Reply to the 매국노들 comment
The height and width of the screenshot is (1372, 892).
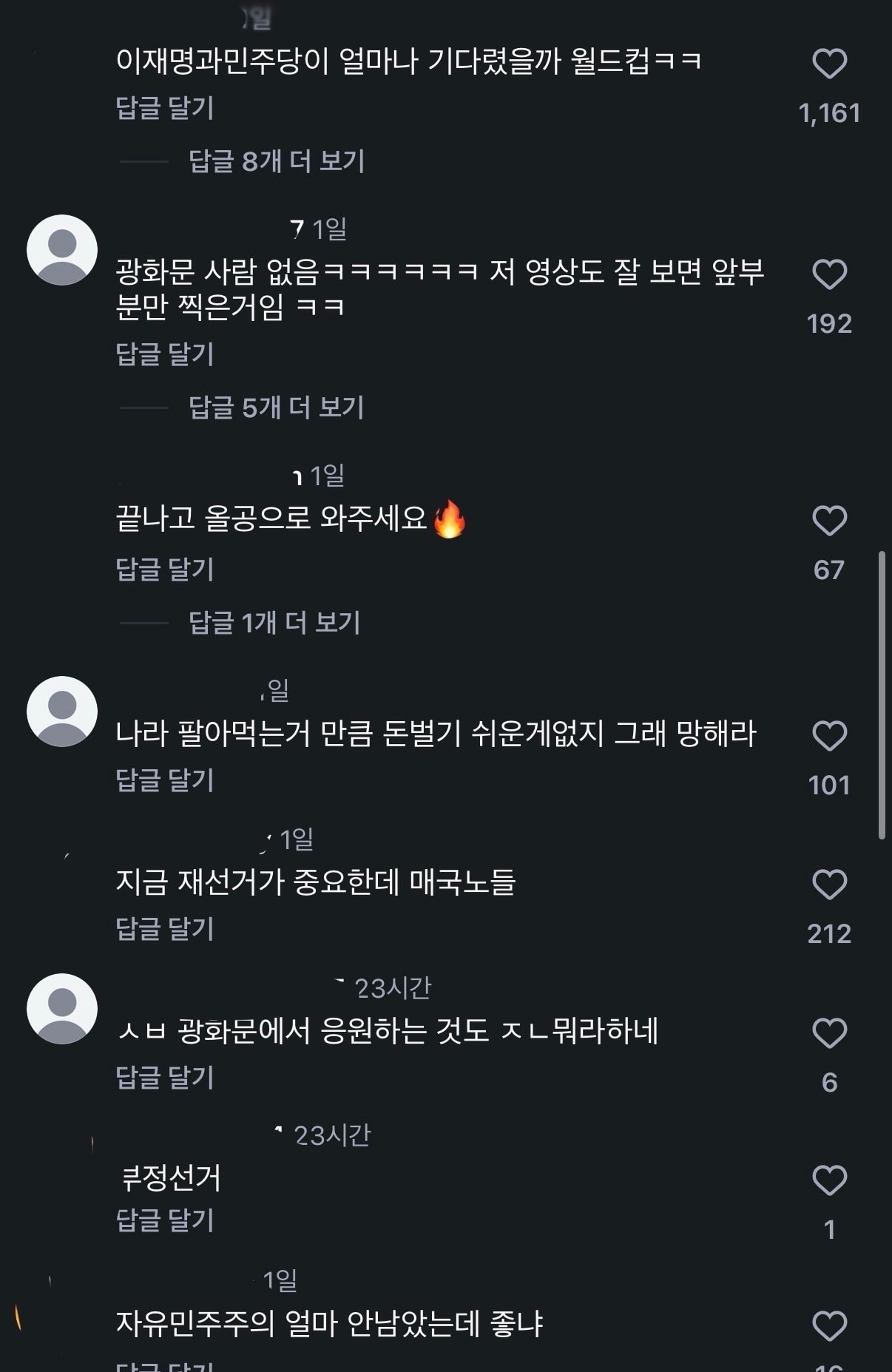165,929
